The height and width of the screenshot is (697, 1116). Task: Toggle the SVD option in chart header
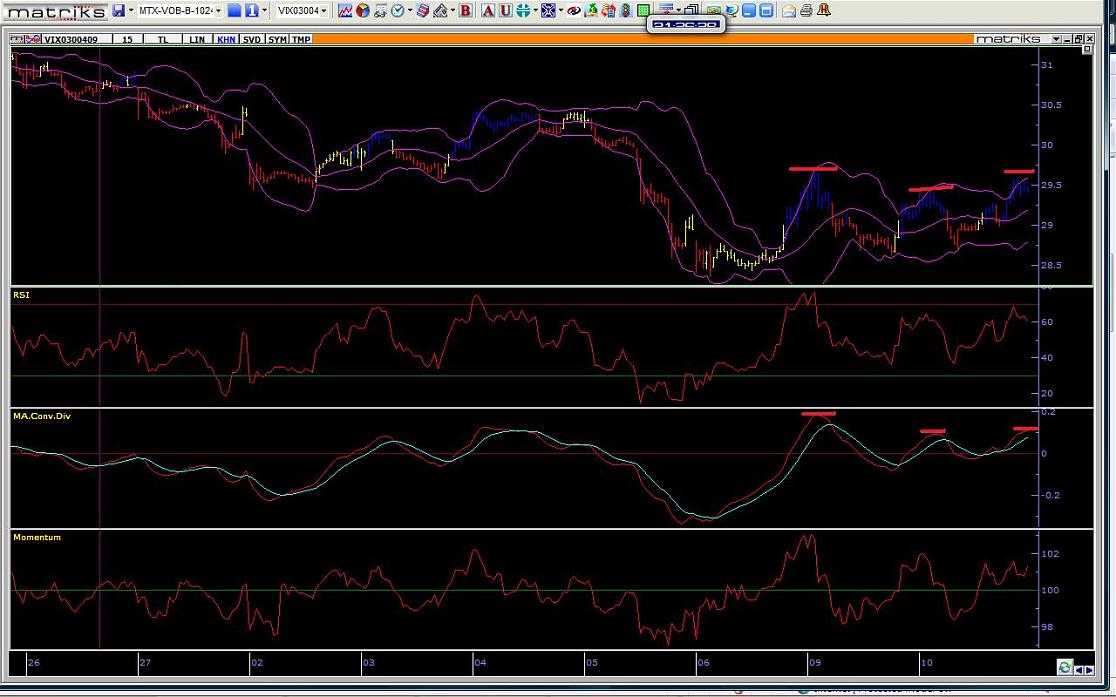point(251,39)
